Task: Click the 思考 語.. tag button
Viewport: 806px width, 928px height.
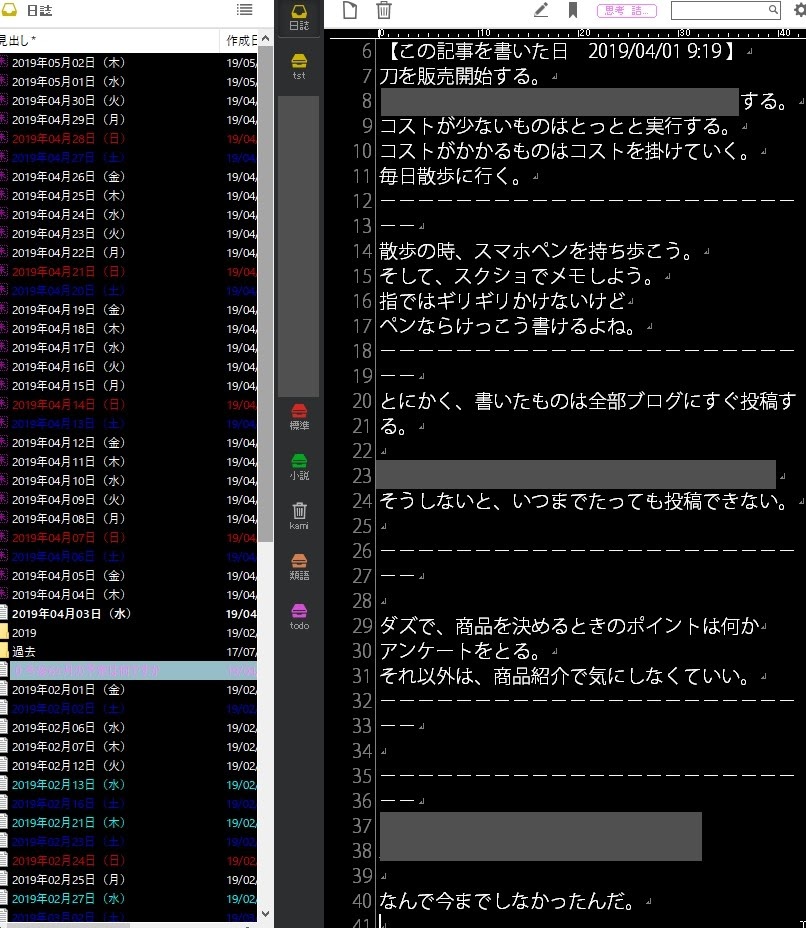Action: 627,11
